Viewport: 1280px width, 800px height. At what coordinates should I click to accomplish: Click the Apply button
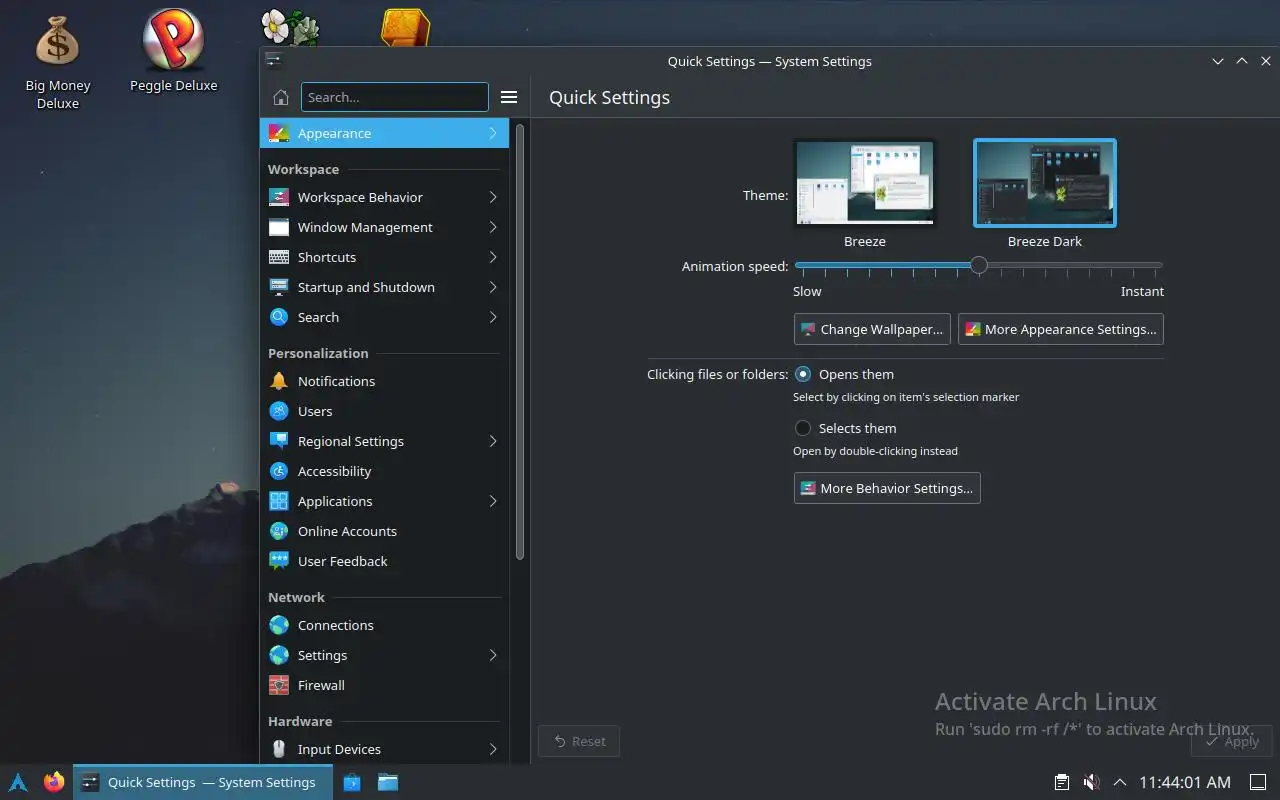[x=1232, y=741]
